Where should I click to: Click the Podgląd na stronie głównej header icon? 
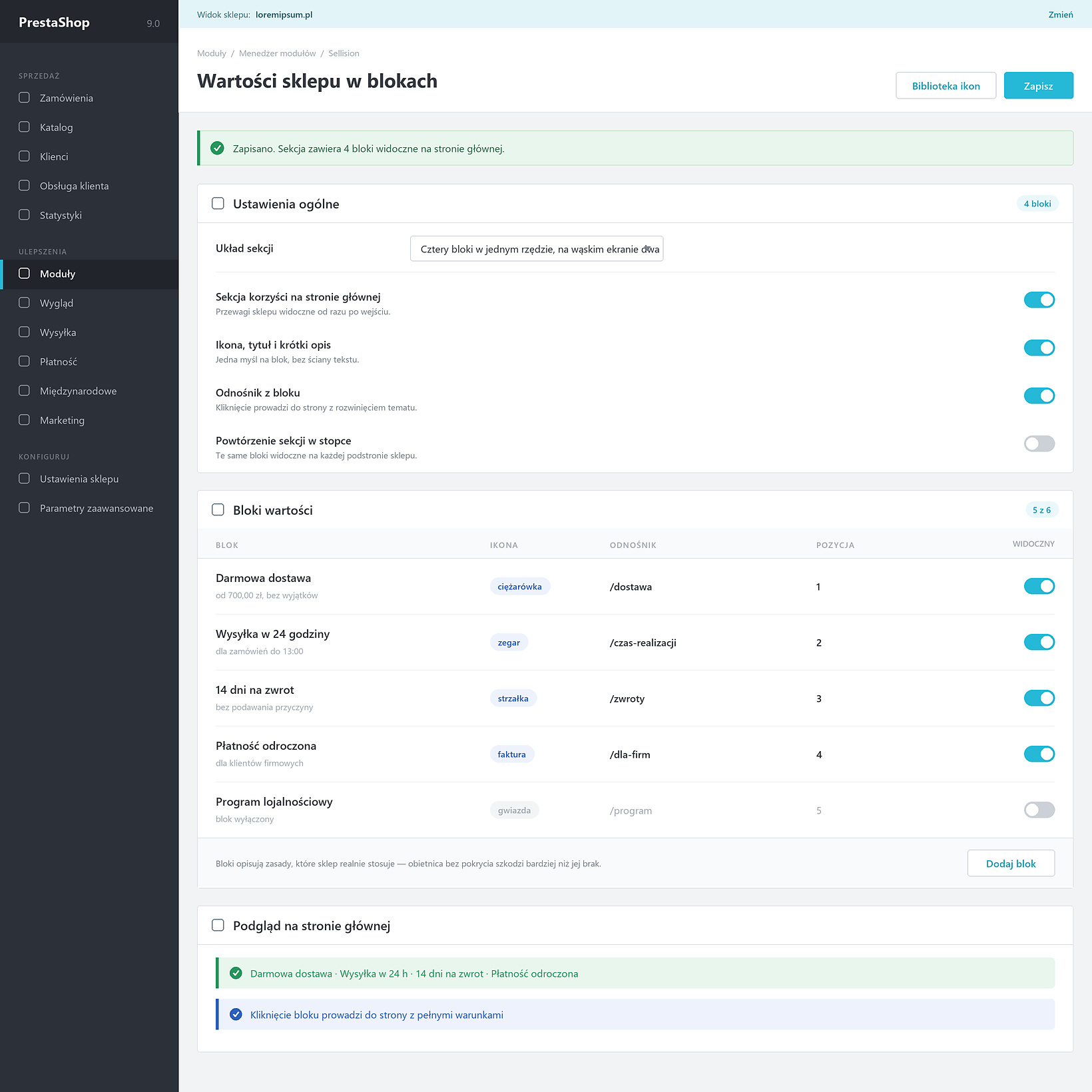coord(218,926)
